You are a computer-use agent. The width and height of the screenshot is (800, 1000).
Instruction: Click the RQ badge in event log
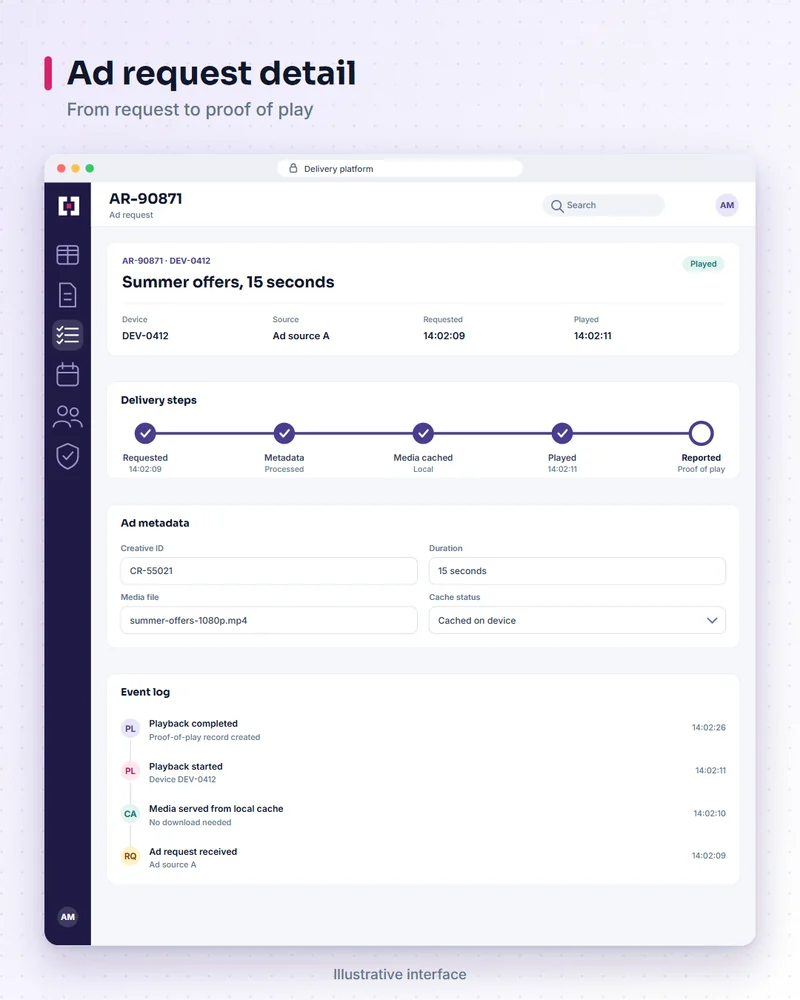click(130, 856)
